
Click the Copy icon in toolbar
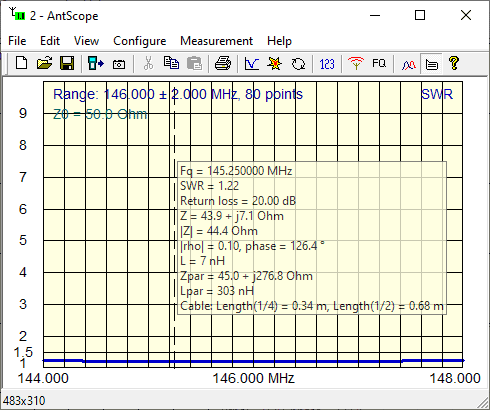point(171,63)
